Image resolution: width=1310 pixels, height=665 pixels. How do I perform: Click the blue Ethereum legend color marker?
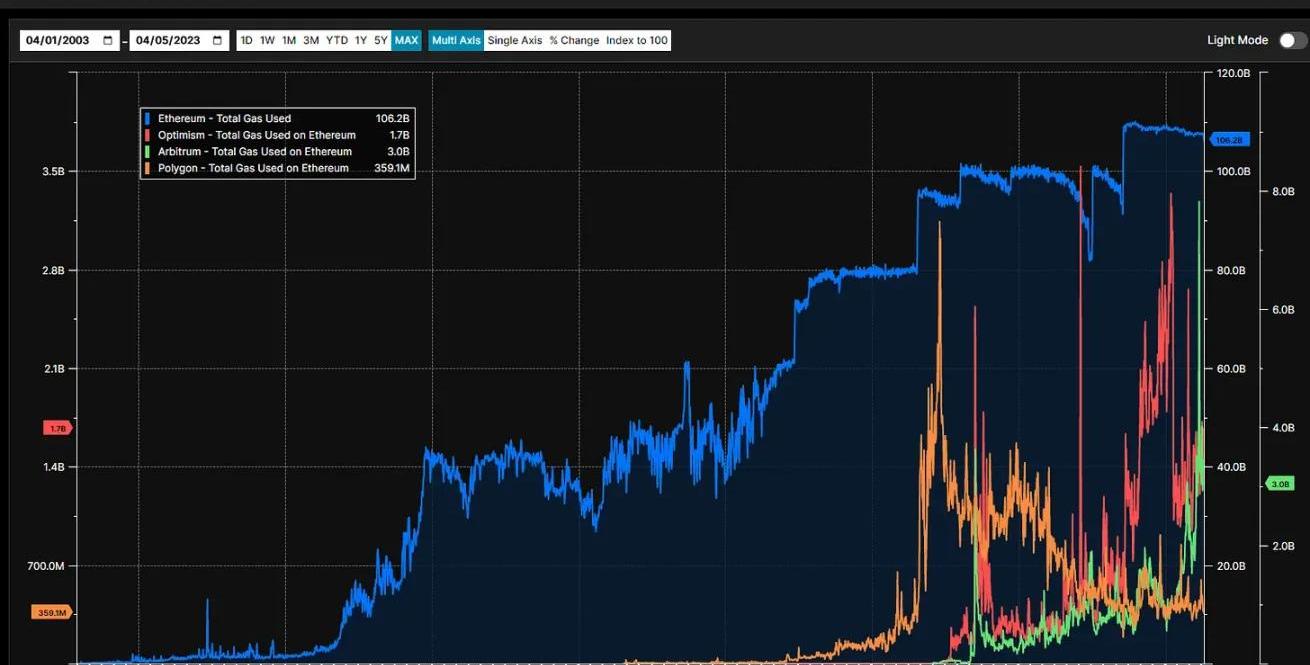148,119
